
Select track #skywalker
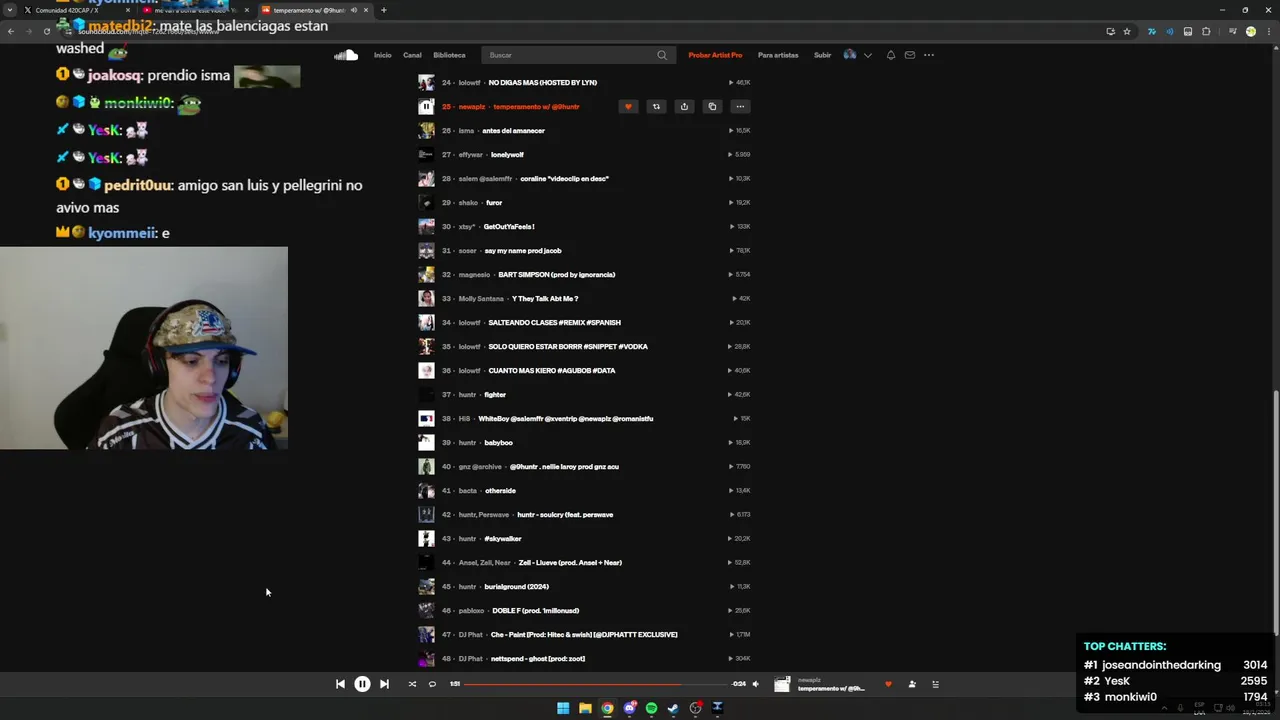click(503, 538)
